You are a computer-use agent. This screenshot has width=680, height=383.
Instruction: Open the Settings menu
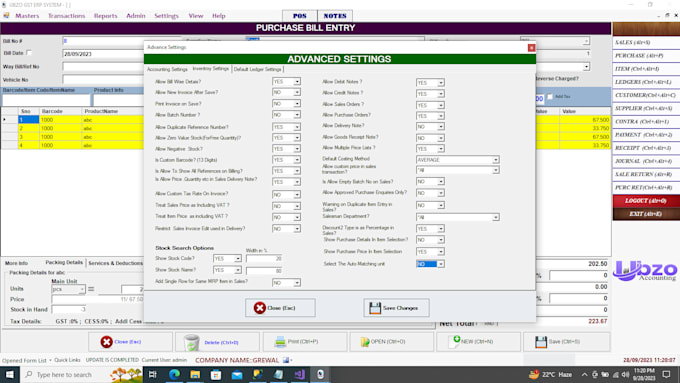tap(167, 16)
